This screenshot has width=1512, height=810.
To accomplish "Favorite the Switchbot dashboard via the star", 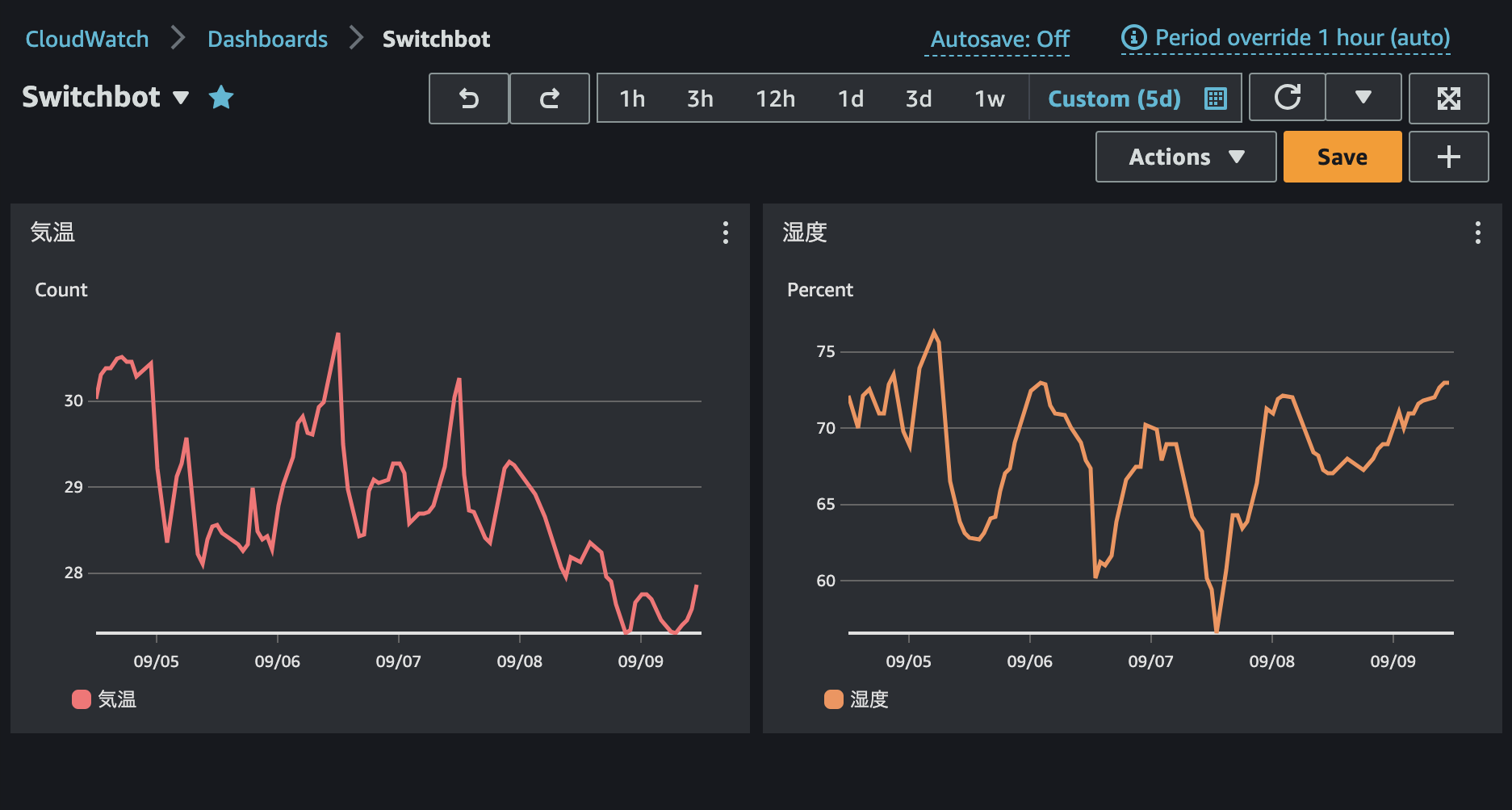I will (220, 97).
